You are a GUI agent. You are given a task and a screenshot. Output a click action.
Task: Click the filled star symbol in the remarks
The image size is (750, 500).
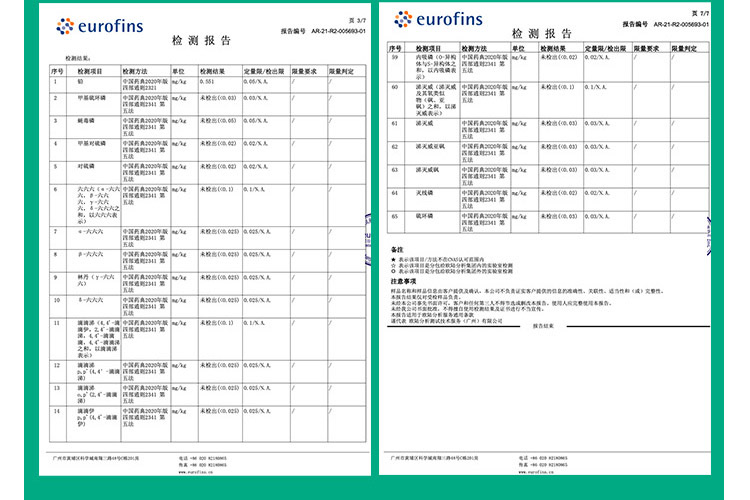pos(393,257)
